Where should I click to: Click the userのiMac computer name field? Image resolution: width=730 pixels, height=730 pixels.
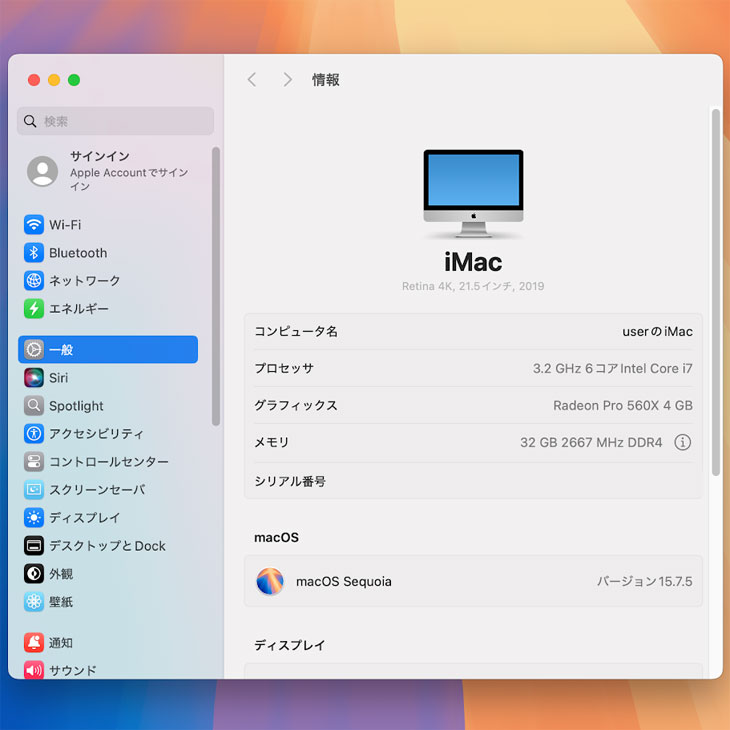(656, 332)
